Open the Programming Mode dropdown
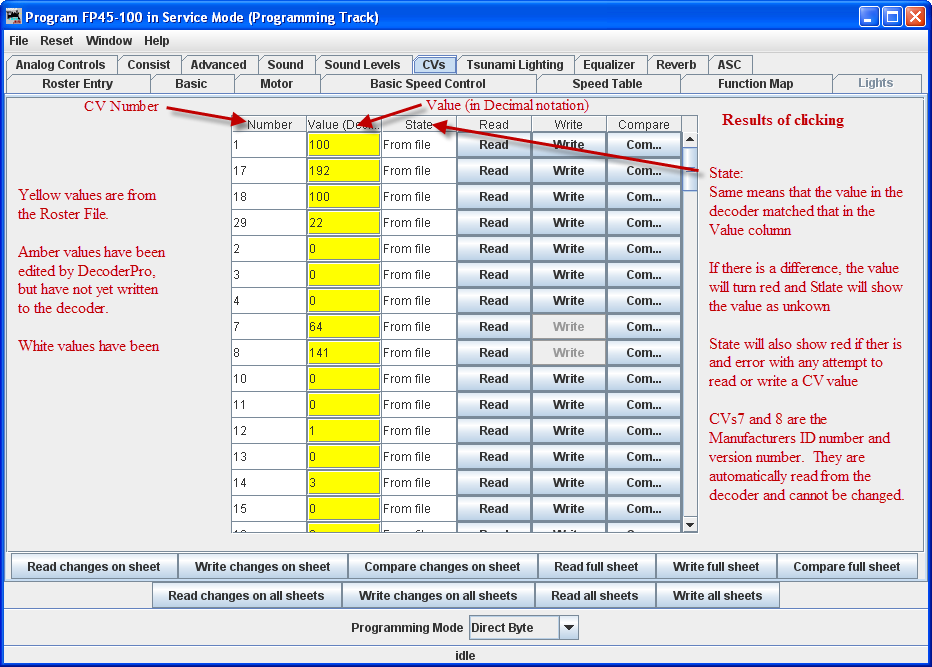The image size is (932, 667). 568,628
